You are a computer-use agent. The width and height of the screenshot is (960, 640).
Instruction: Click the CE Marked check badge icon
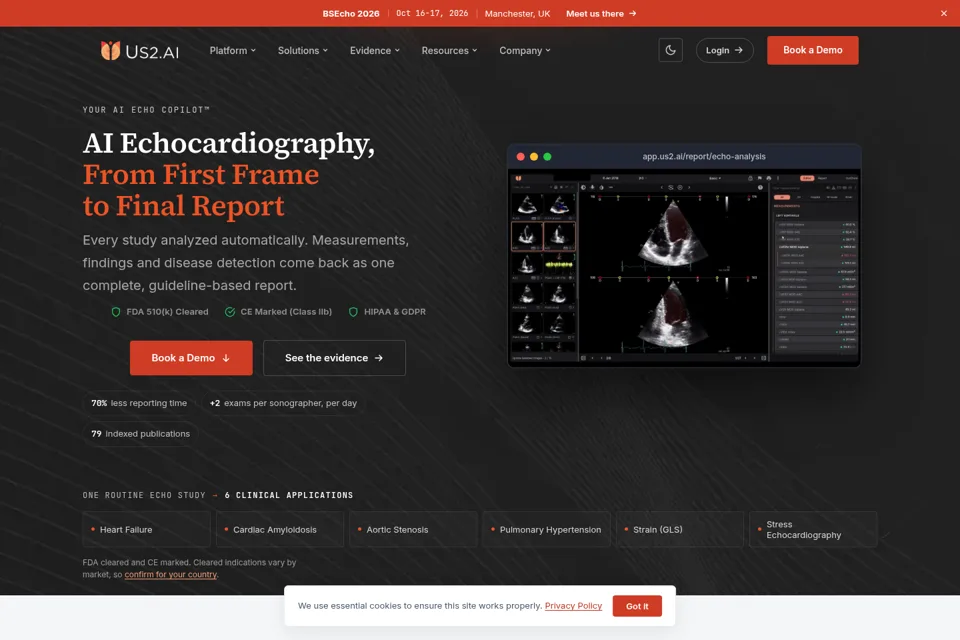(230, 312)
